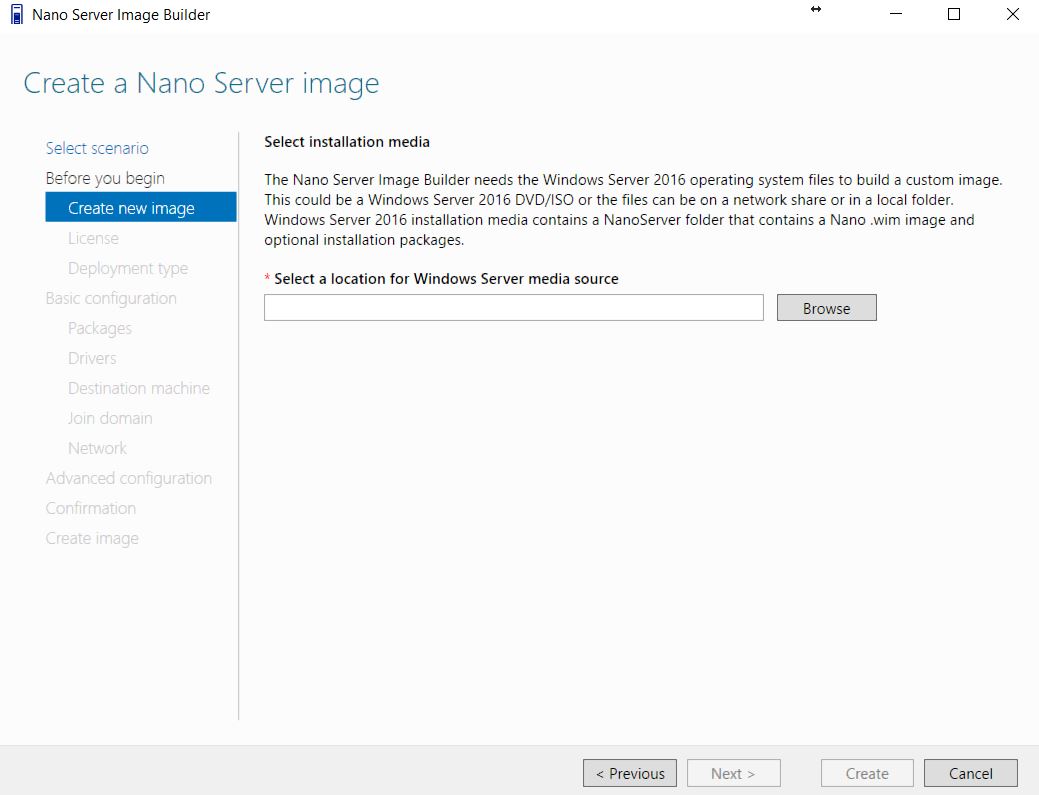Select the Confirmation step

pos(91,508)
